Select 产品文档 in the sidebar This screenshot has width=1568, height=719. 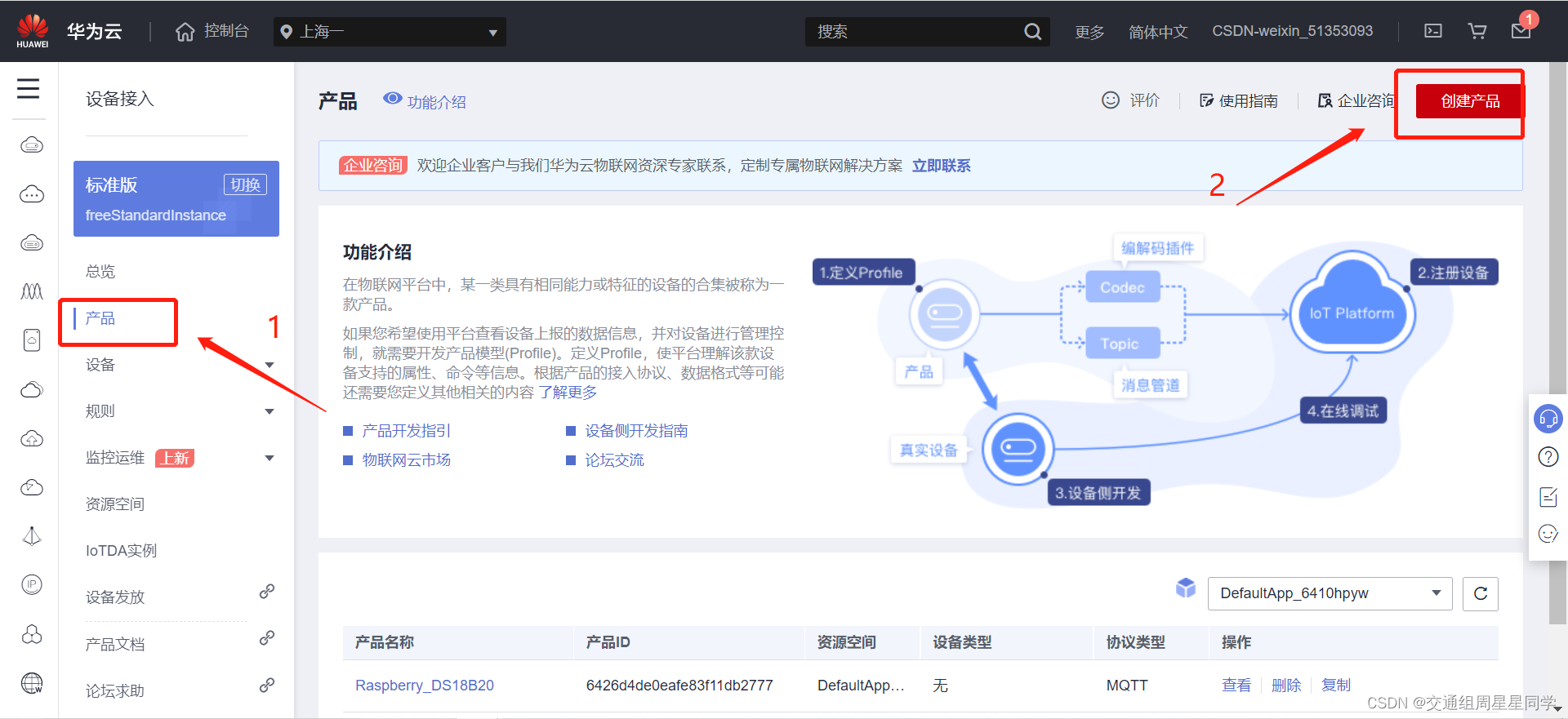115,645
